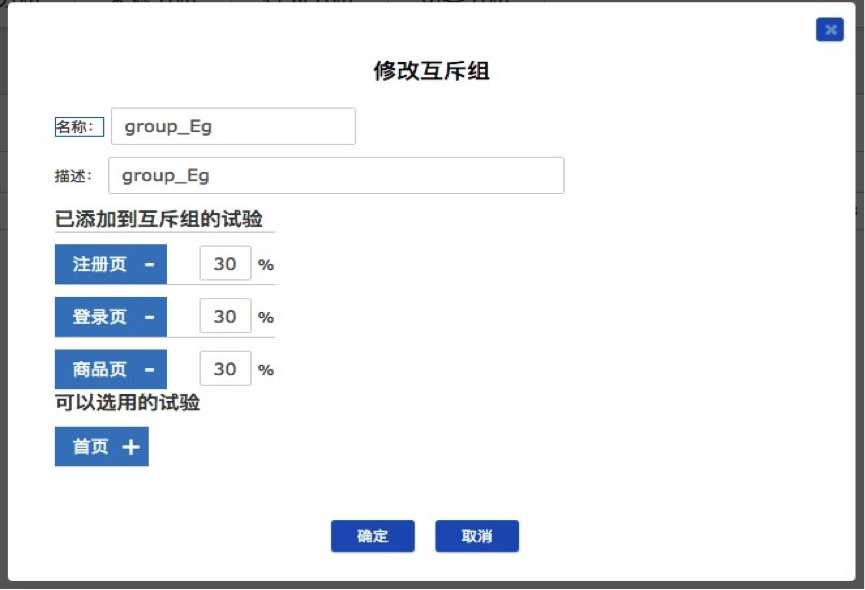Edit the 注册页 percentage field
865x590 pixels.
click(x=225, y=264)
